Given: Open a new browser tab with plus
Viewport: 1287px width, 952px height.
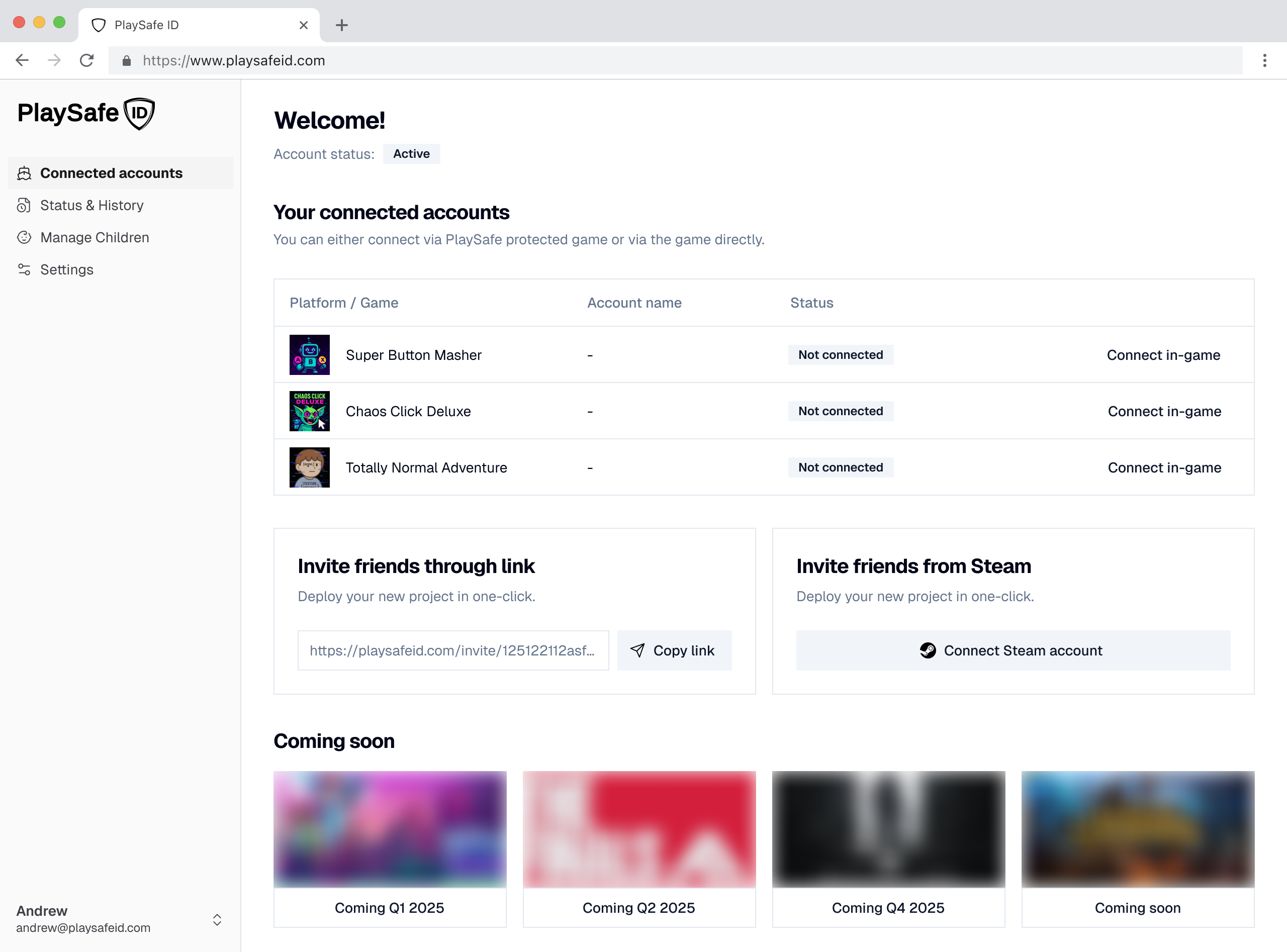Looking at the screenshot, I should click(342, 25).
